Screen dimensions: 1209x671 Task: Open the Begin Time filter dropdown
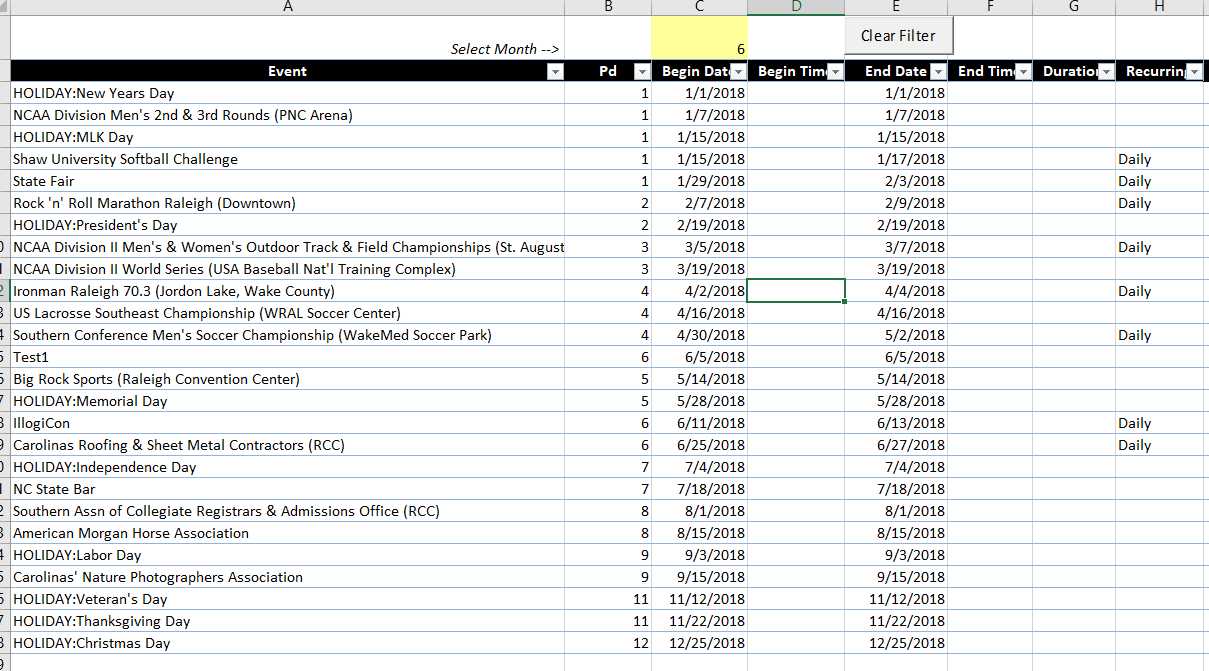click(x=835, y=72)
